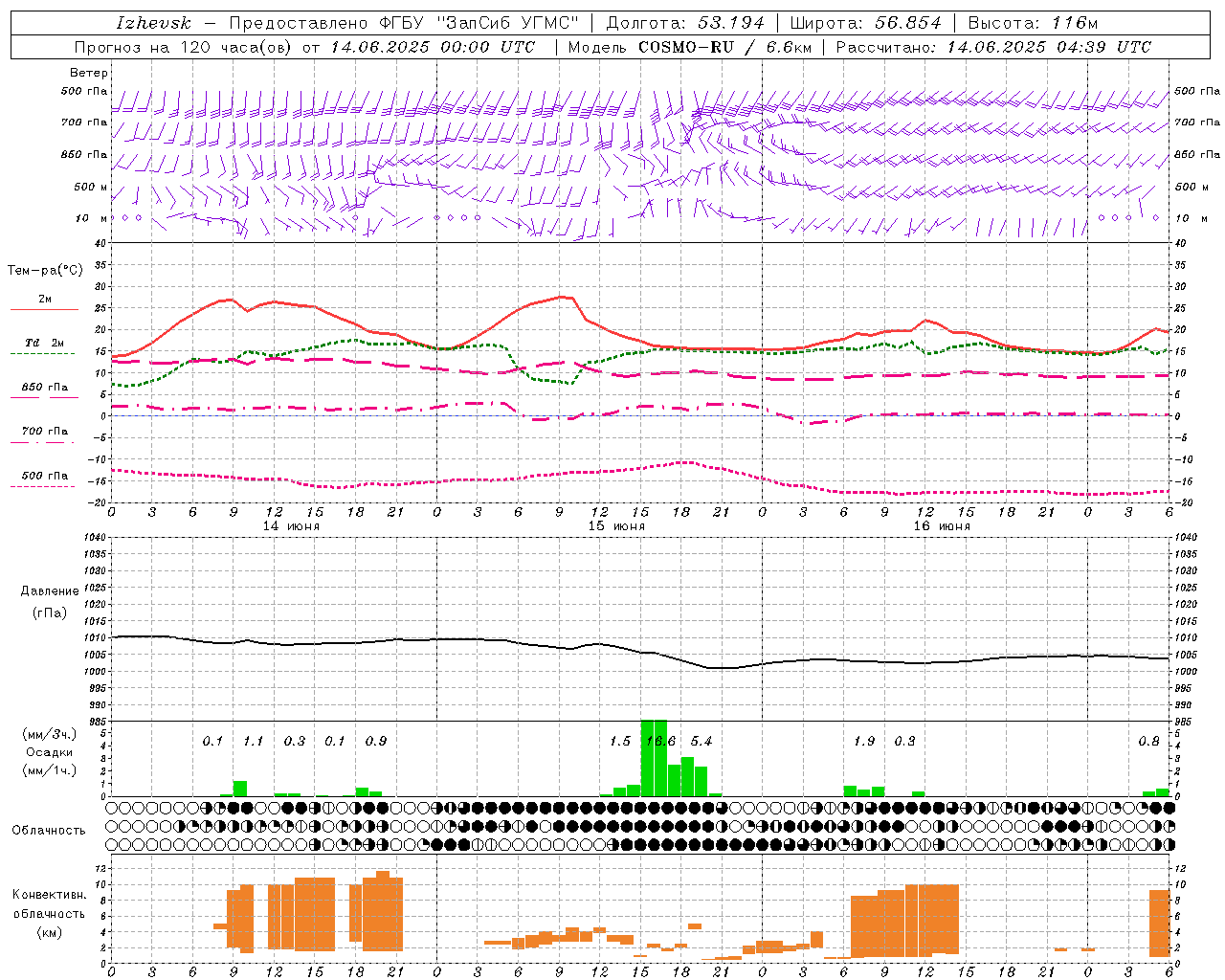The image size is (1225, 980).
Task: Click the Облачность cloud cover label
Action: pyautogui.click(x=49, y=830)
